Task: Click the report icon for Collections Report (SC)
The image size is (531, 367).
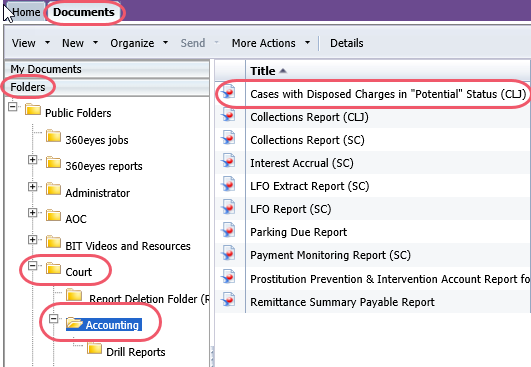Action: pyautogui.click(x=229, y=138)
